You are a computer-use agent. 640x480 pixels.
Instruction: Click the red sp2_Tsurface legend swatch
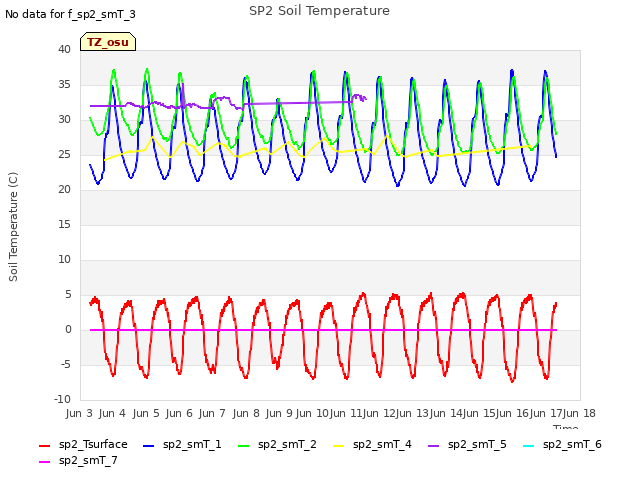click(x=44, y=446)
